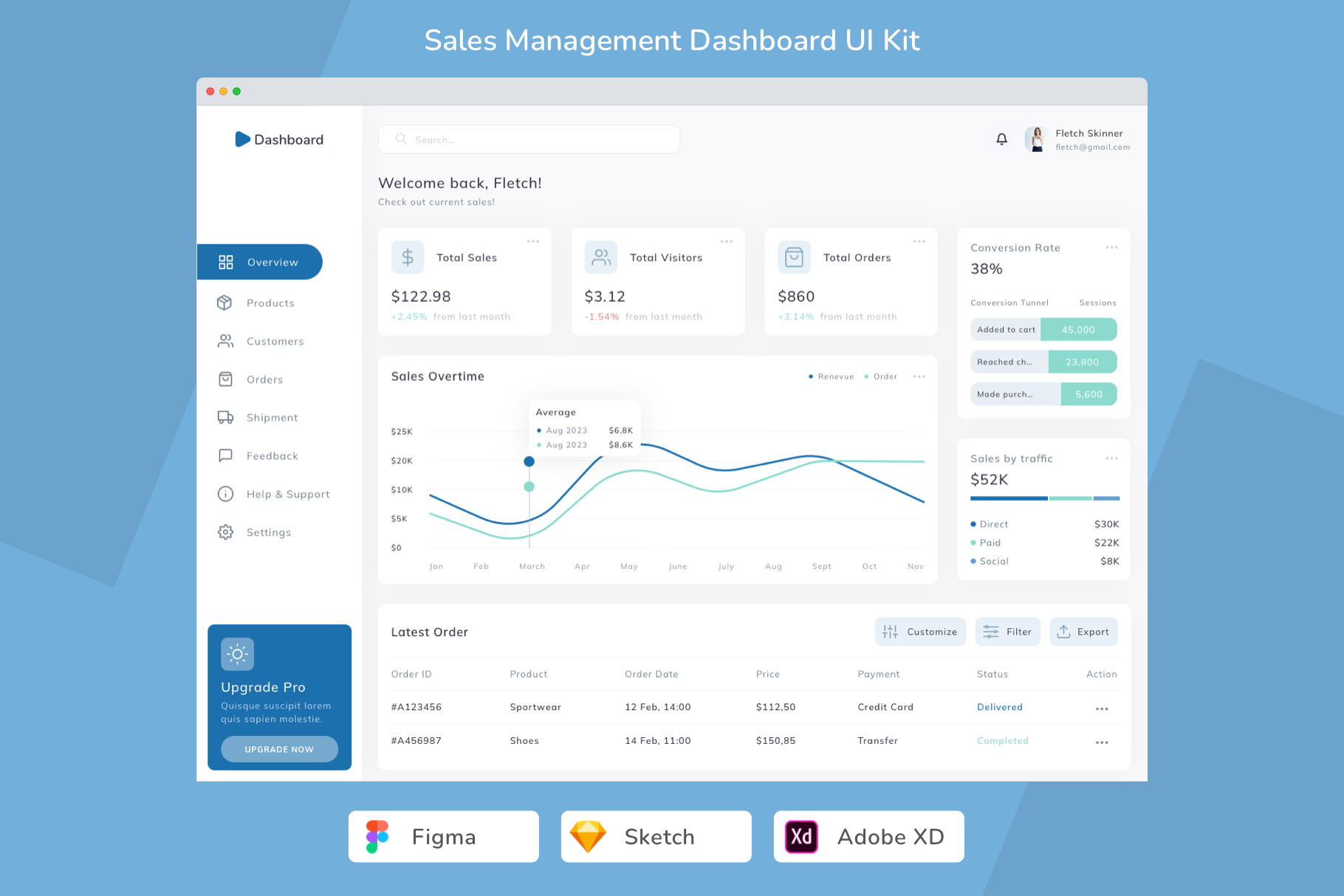
Task: Toggle the Renevue legend series
Action: 831,376
